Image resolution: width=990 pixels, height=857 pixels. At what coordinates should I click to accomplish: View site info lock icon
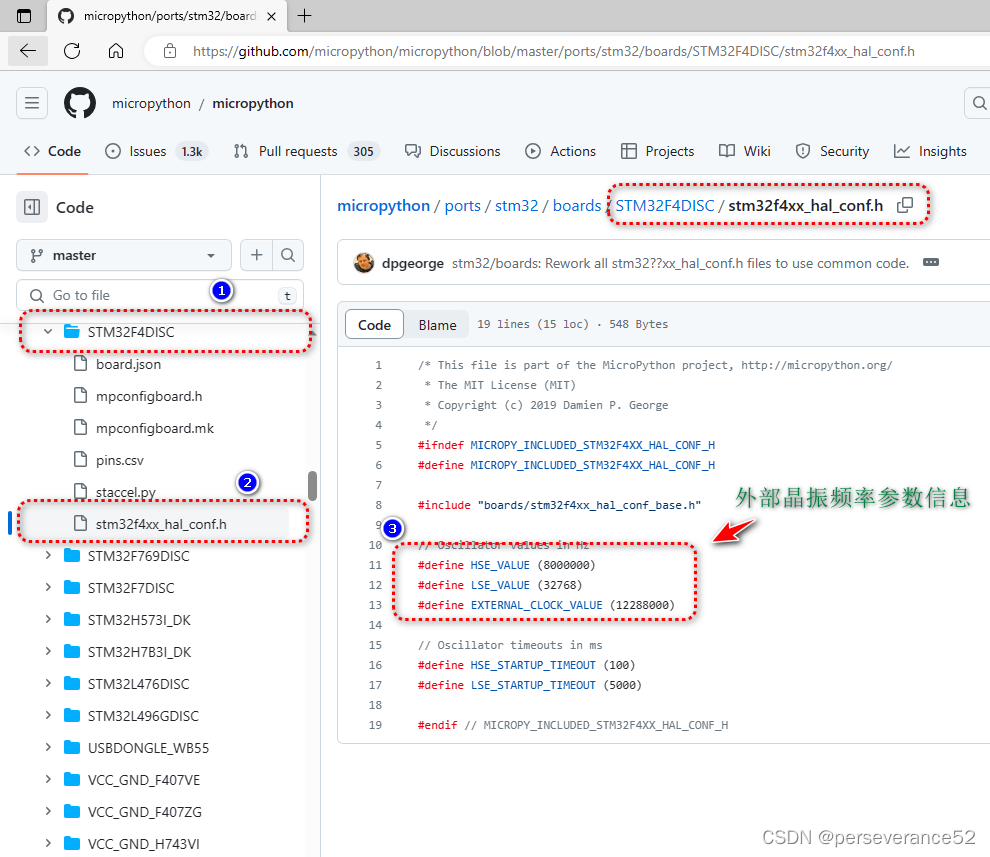tap(170, 51)
